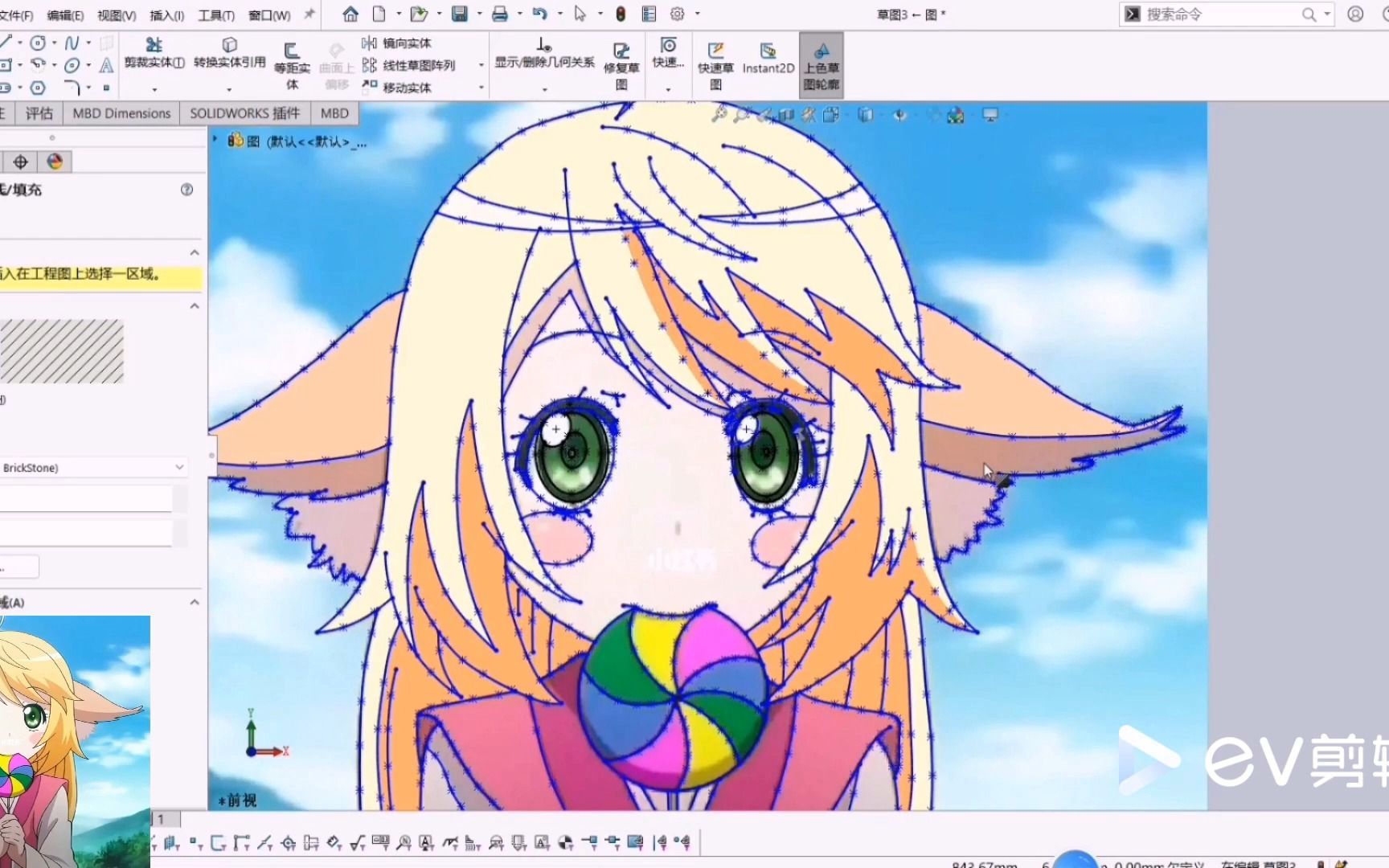Image resolution: width=1389 pixels, height=868 pixels.
Task: Click the Display Style cube icon
Action: click(865, 115)
